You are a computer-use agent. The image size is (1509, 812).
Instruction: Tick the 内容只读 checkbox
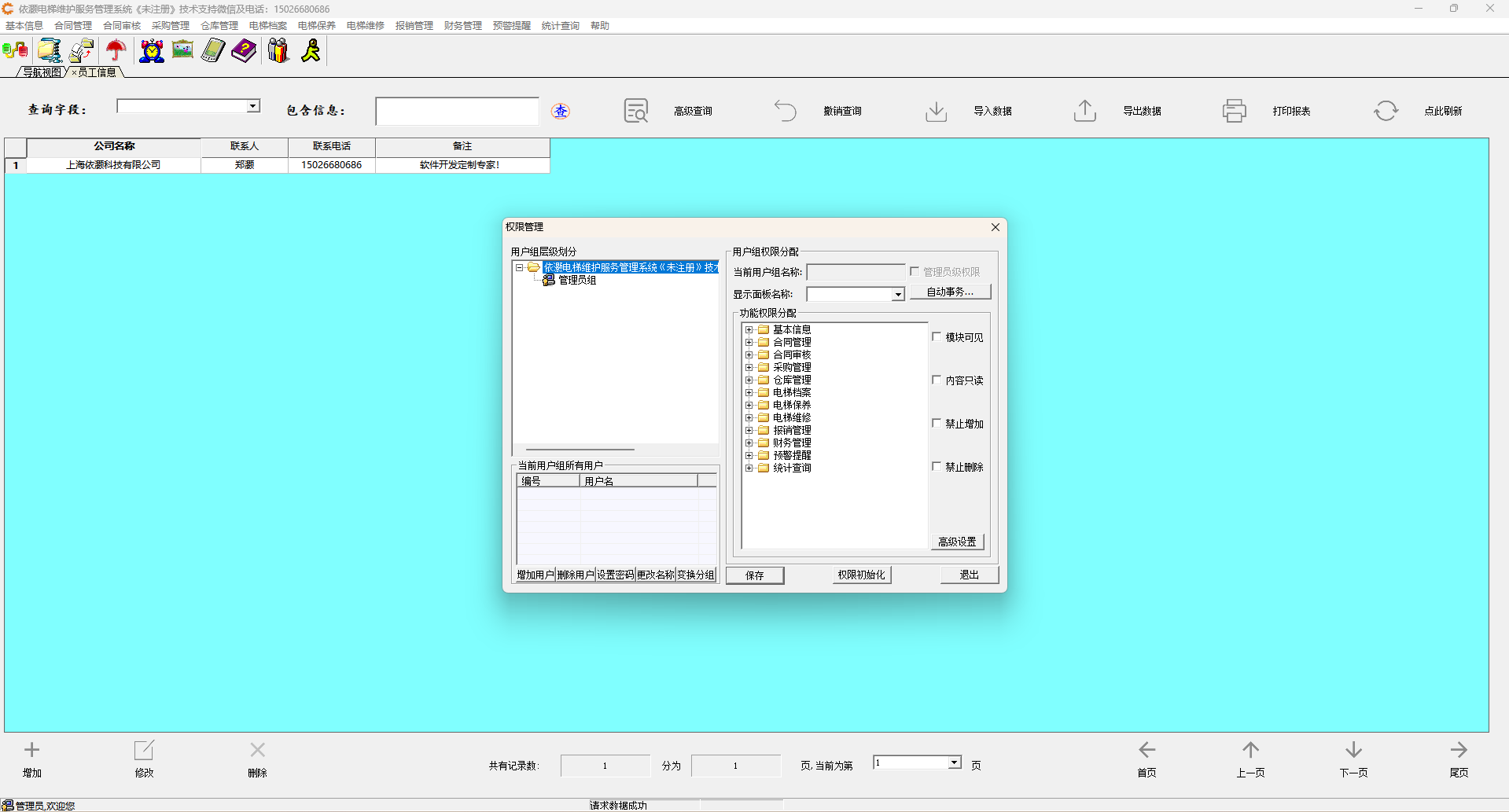937,380
